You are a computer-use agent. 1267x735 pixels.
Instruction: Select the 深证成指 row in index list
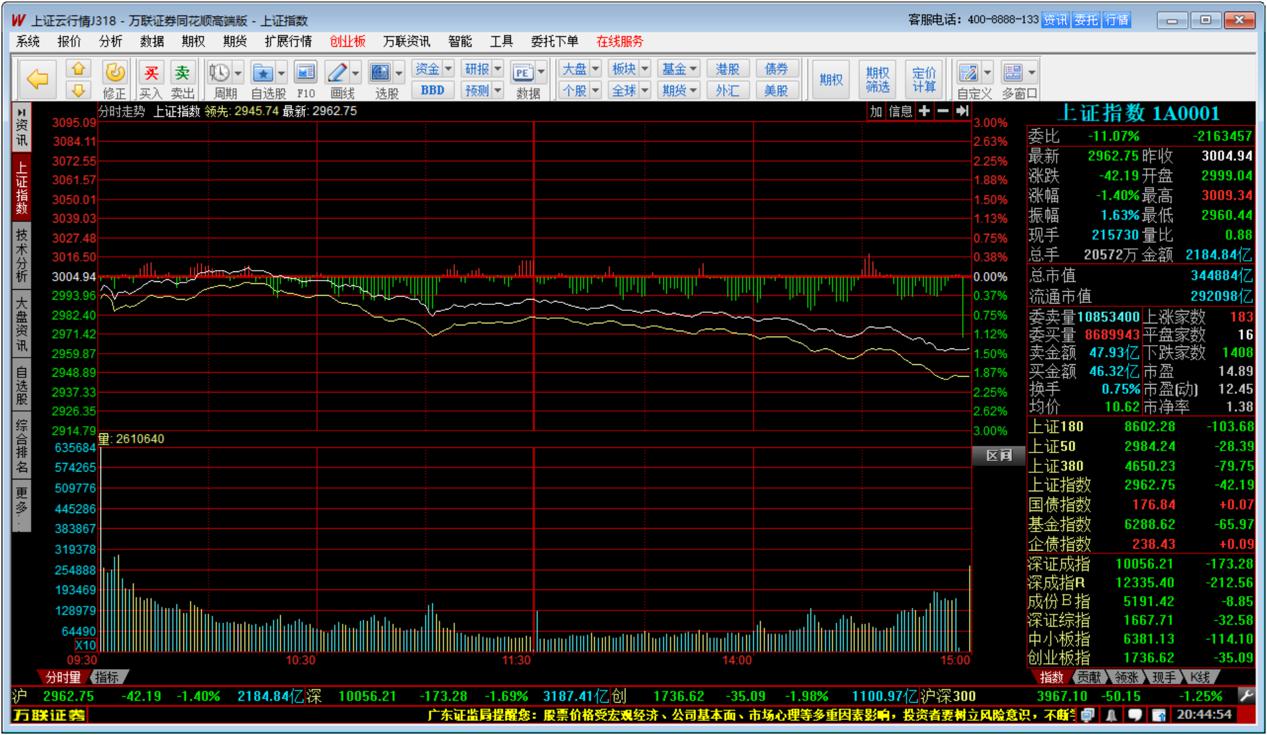1140,564
